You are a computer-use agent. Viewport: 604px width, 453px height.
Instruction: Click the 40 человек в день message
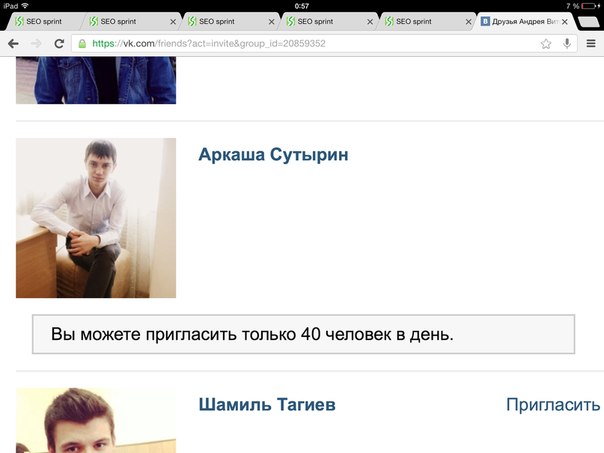pos(304,334)
